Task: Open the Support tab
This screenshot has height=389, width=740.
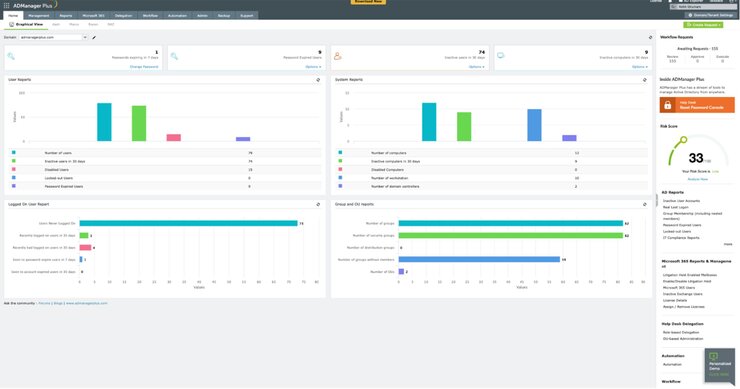Action: click(x=247, y=16)
